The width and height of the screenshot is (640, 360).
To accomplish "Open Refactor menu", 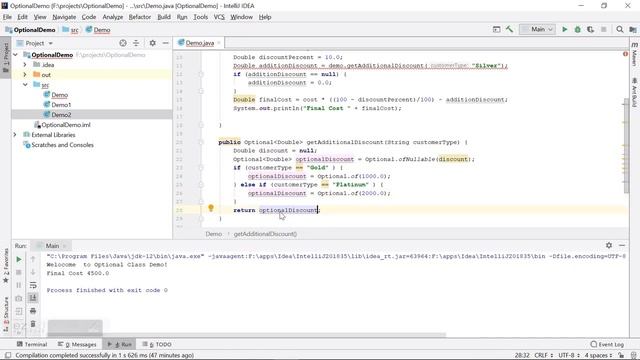I will pos(140,17).
